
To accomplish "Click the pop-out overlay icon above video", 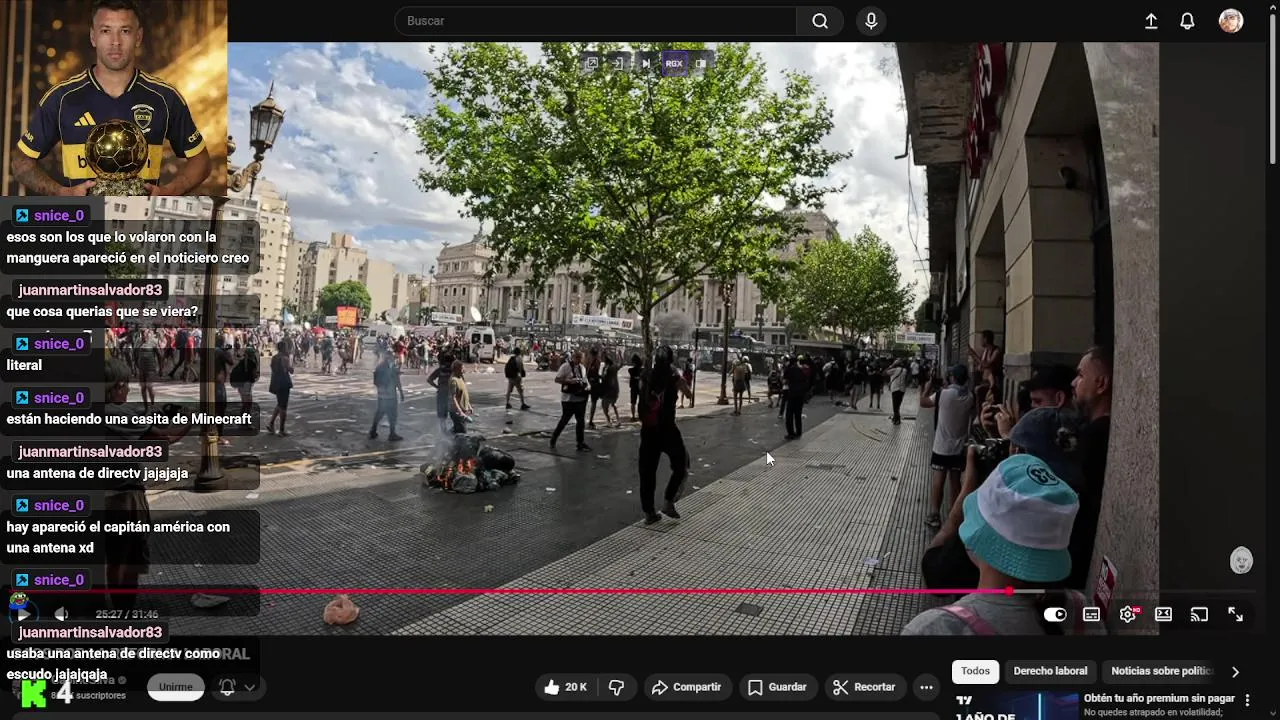I will point(592,63).
